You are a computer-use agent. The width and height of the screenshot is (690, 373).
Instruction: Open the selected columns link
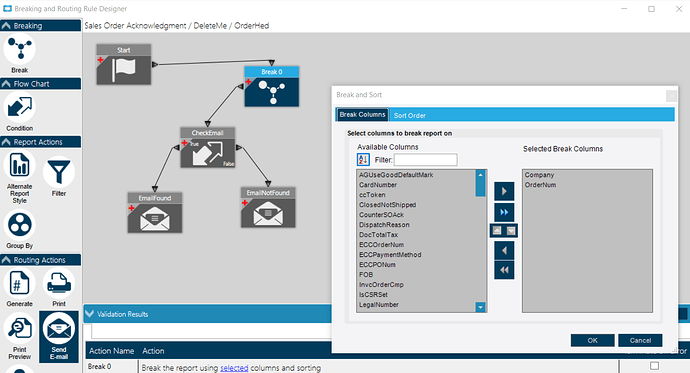coord(234,368)
